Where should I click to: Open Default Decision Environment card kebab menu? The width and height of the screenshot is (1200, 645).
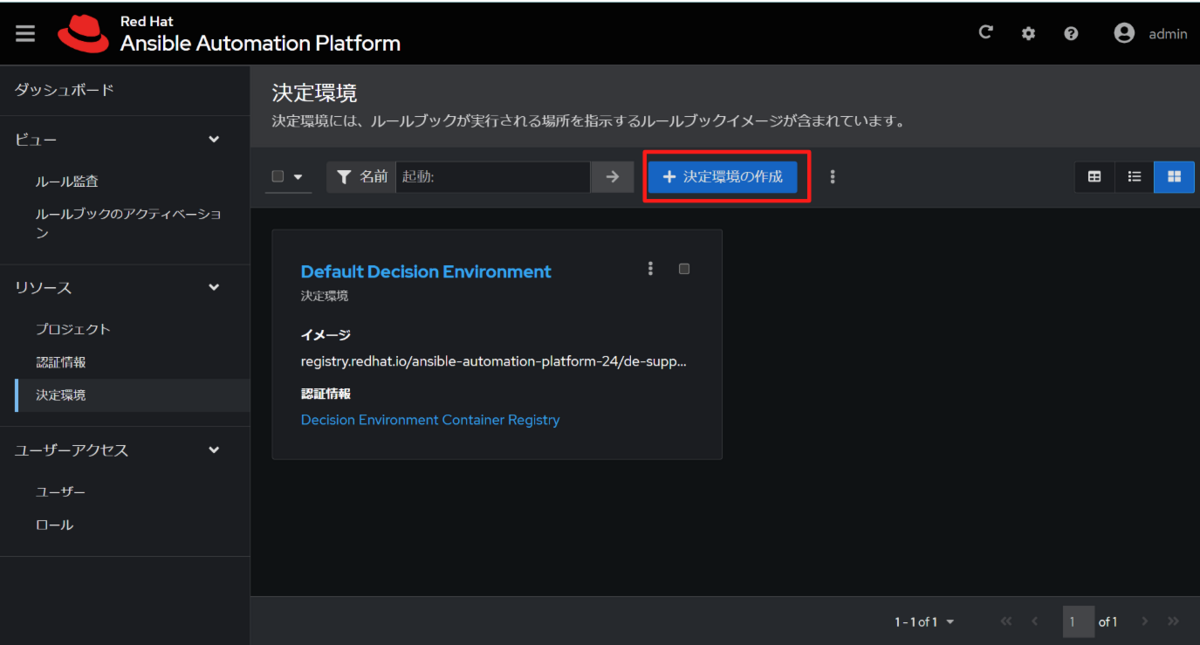(x=650, y=268)
